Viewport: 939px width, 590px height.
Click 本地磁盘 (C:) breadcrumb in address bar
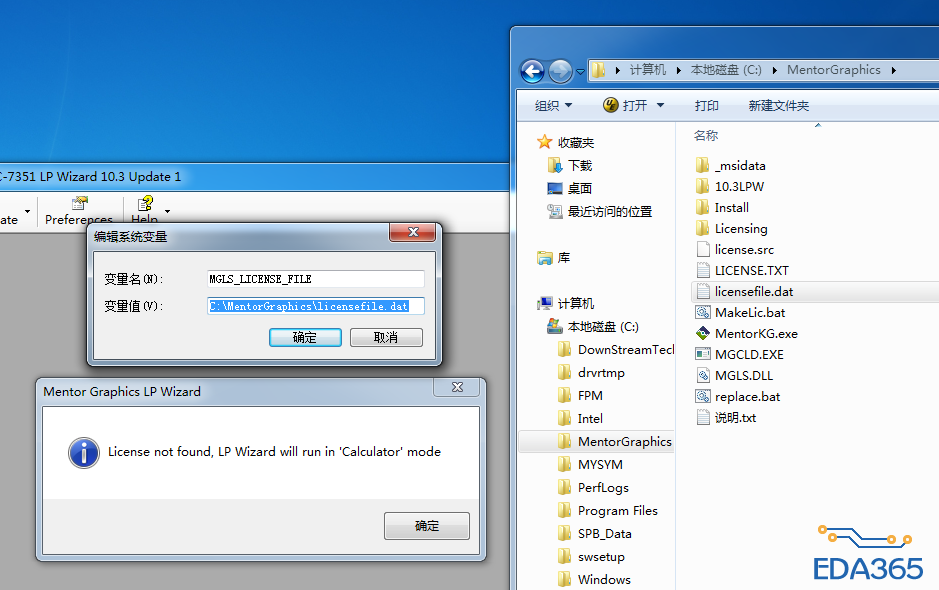point(726,70)
